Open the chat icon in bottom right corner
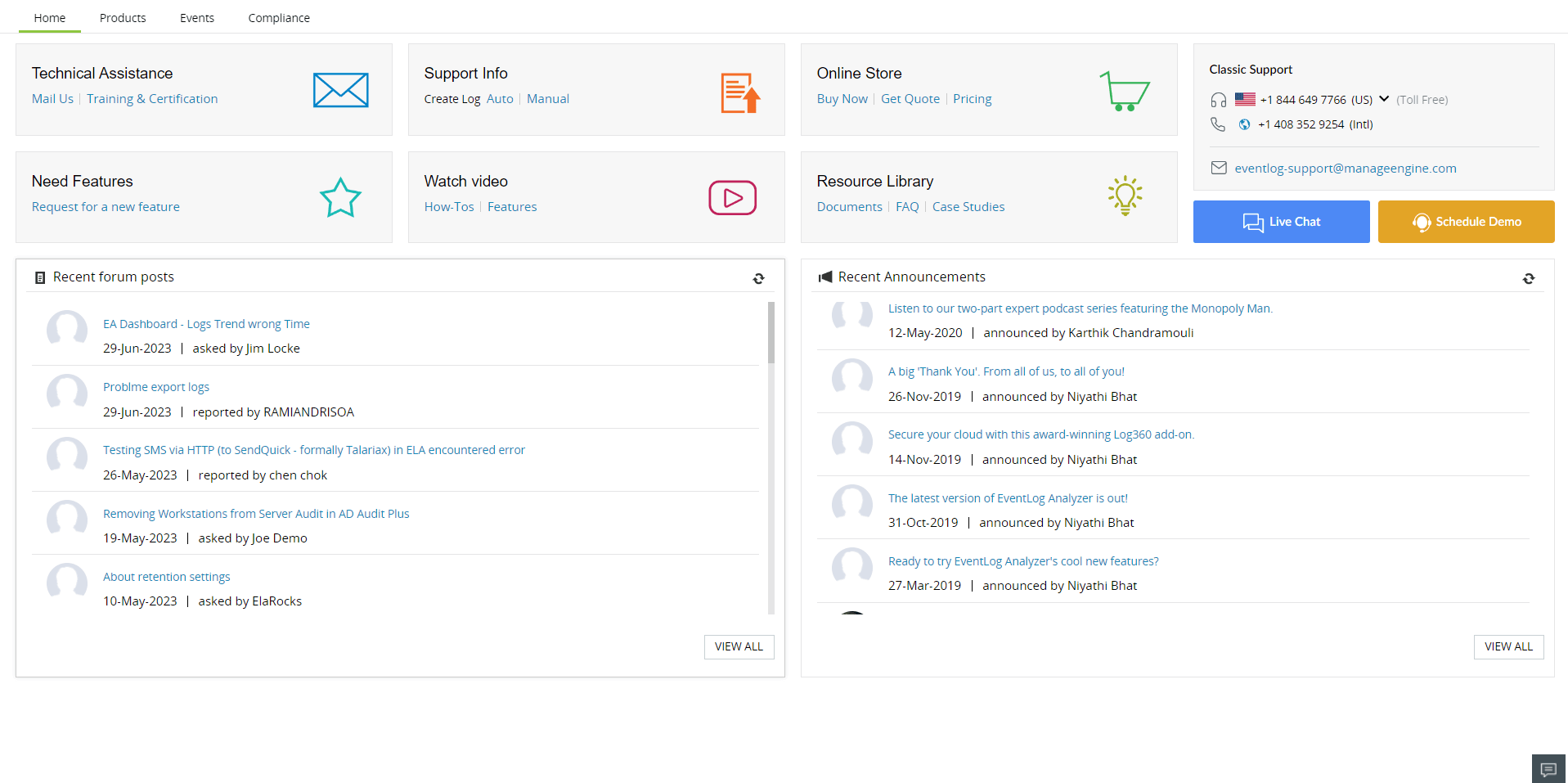The width and height of the screenshot is (1568, 783). [1548, 769]
